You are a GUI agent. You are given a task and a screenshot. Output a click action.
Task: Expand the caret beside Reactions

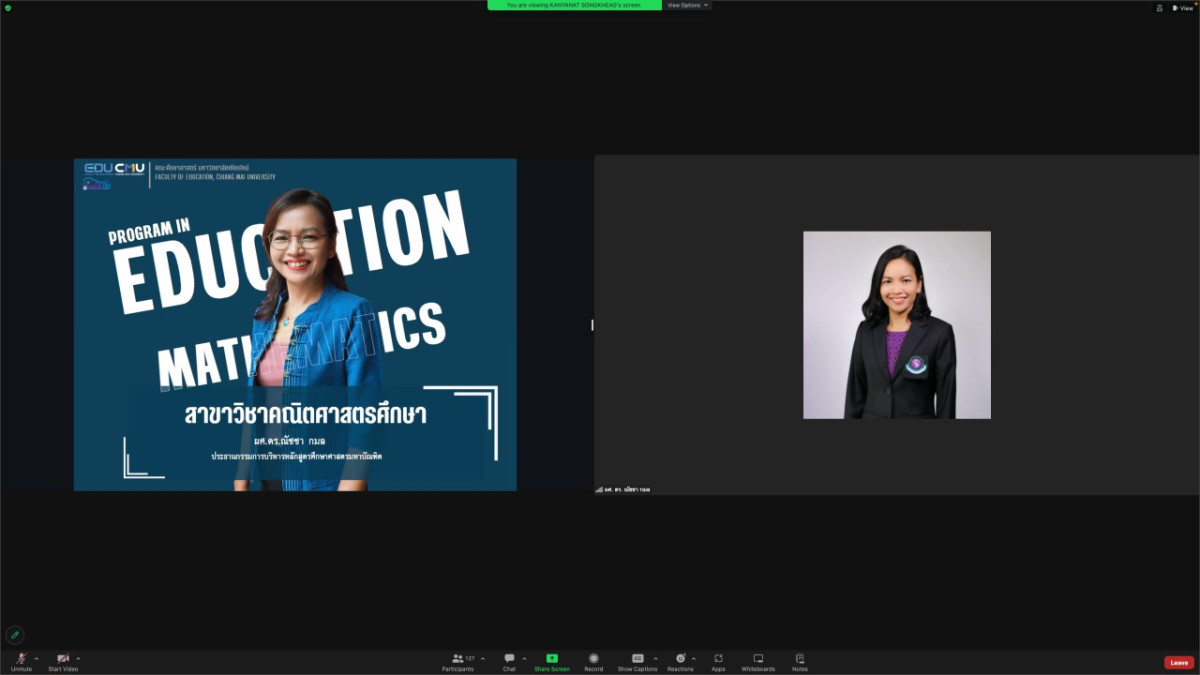692,658
